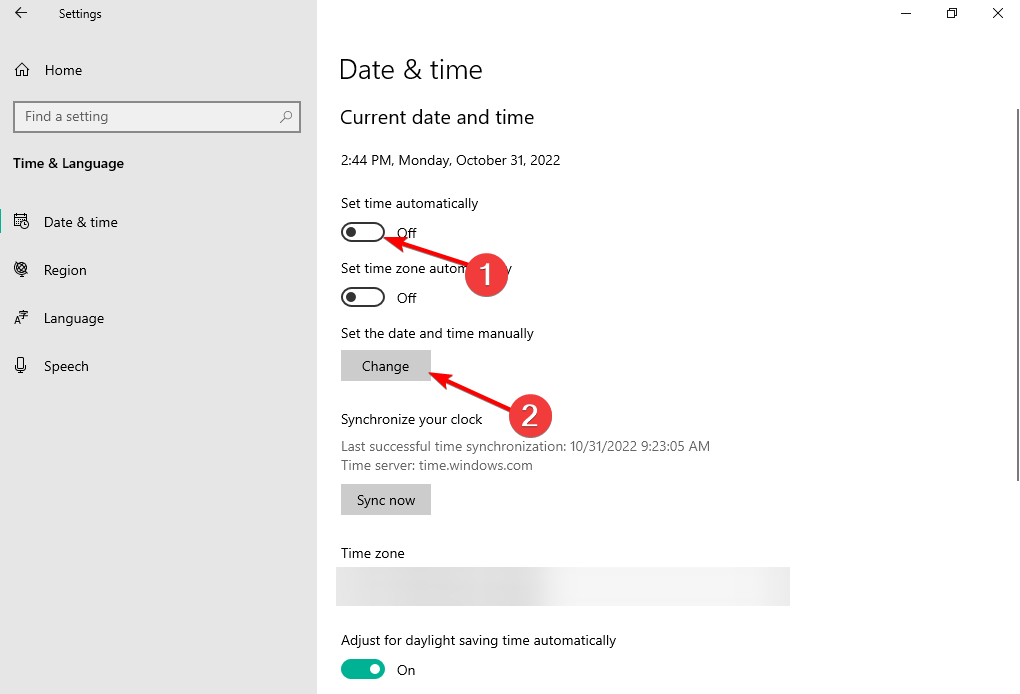Screen dimensions: 1020x694
Task: Click the Date & time calendar icon
Action: [21, 222]
